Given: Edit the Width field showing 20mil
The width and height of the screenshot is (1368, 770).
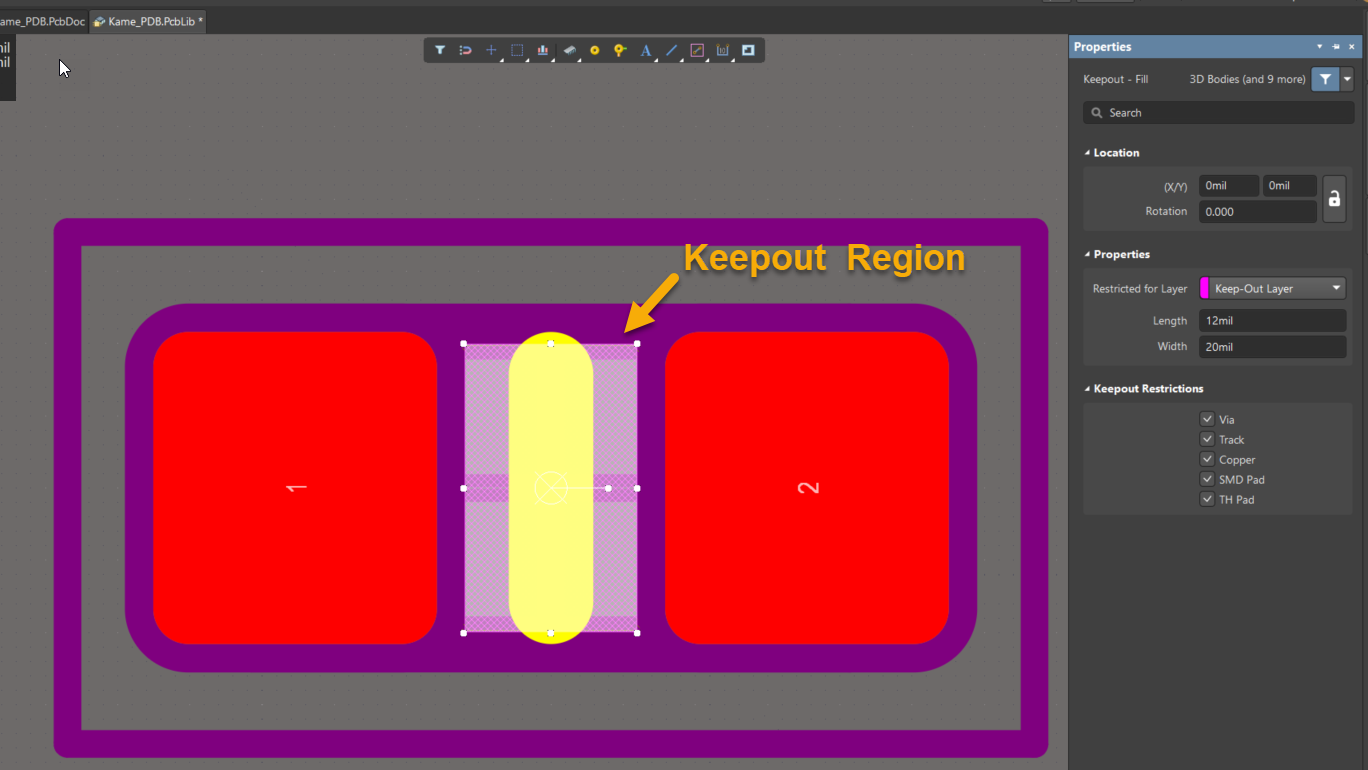Looking at the screenshot, I should (x=1272, y=347).
